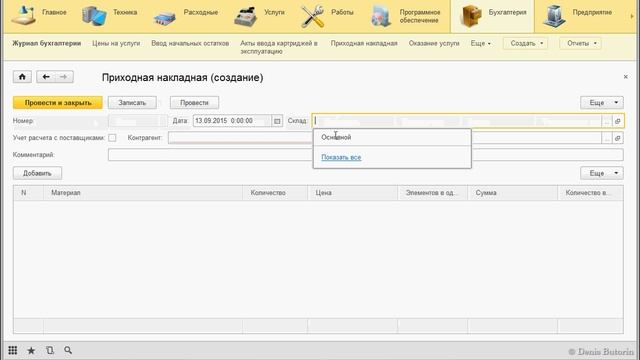Image resolution: width=640 pixels, height=360 pixels.
Task: Click into the Контрагент input field
Action: pyautogui.click(x=384, y=138)
